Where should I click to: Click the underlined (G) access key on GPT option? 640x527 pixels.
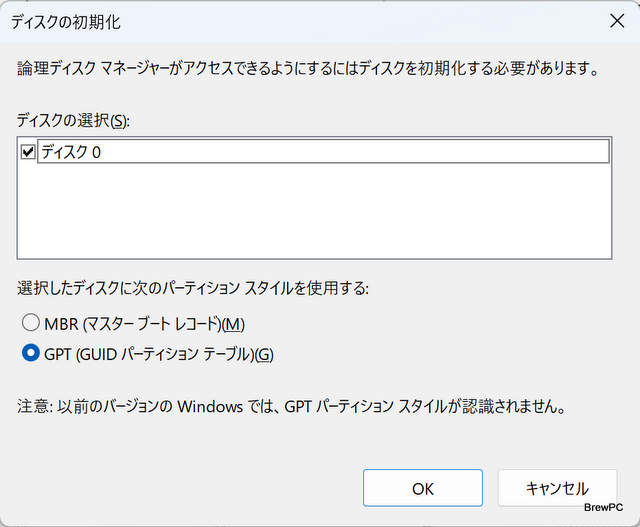(x=263, y=354)
